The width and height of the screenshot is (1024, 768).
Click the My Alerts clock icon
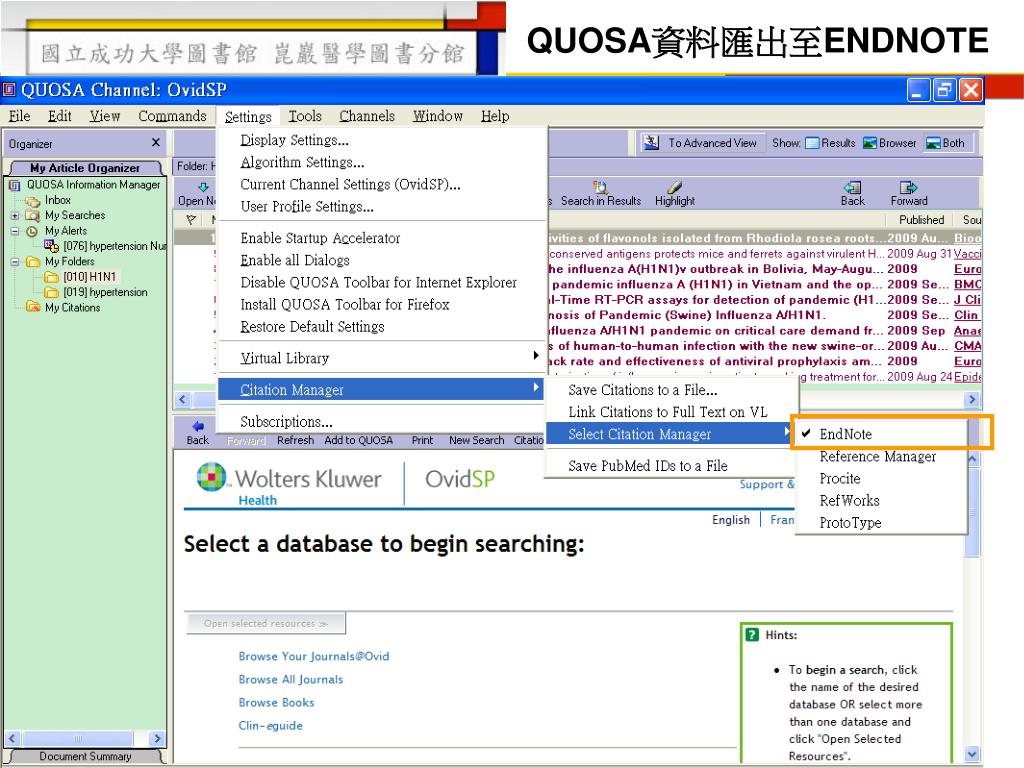pyautogui.click(x=31, y=231)
